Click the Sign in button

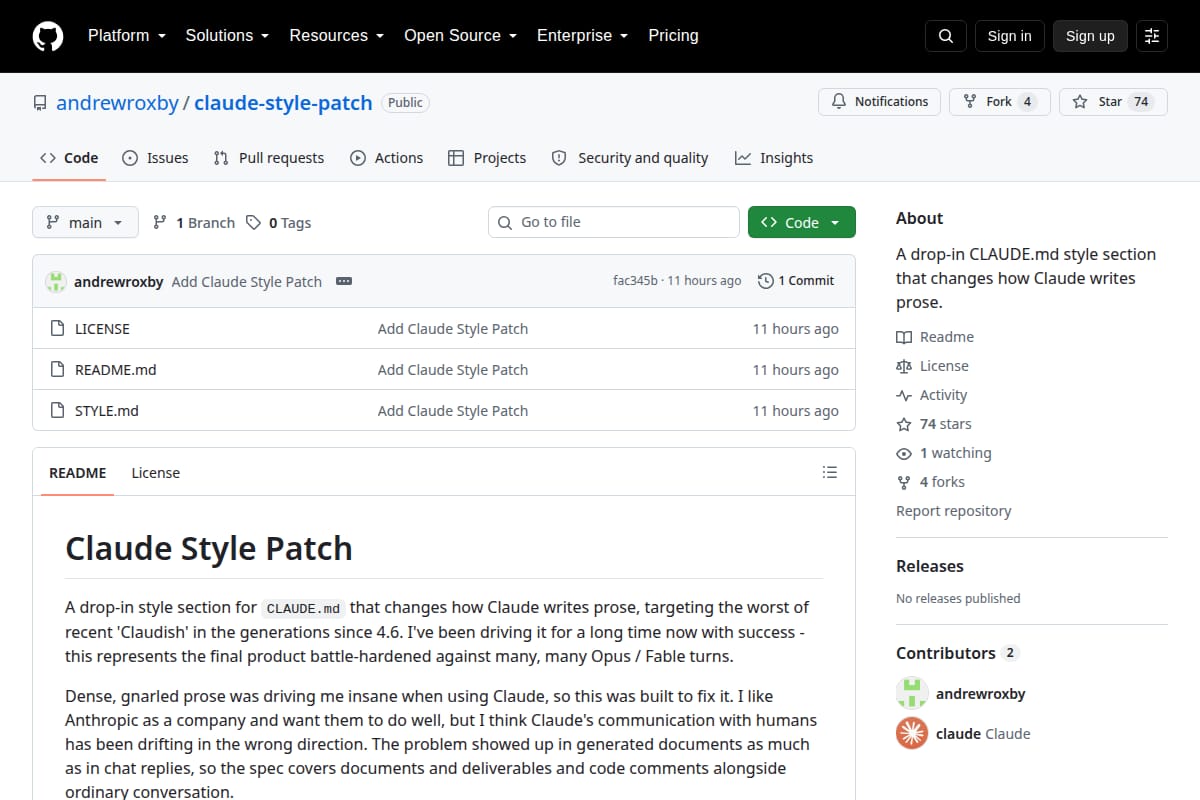point(1009,36)
